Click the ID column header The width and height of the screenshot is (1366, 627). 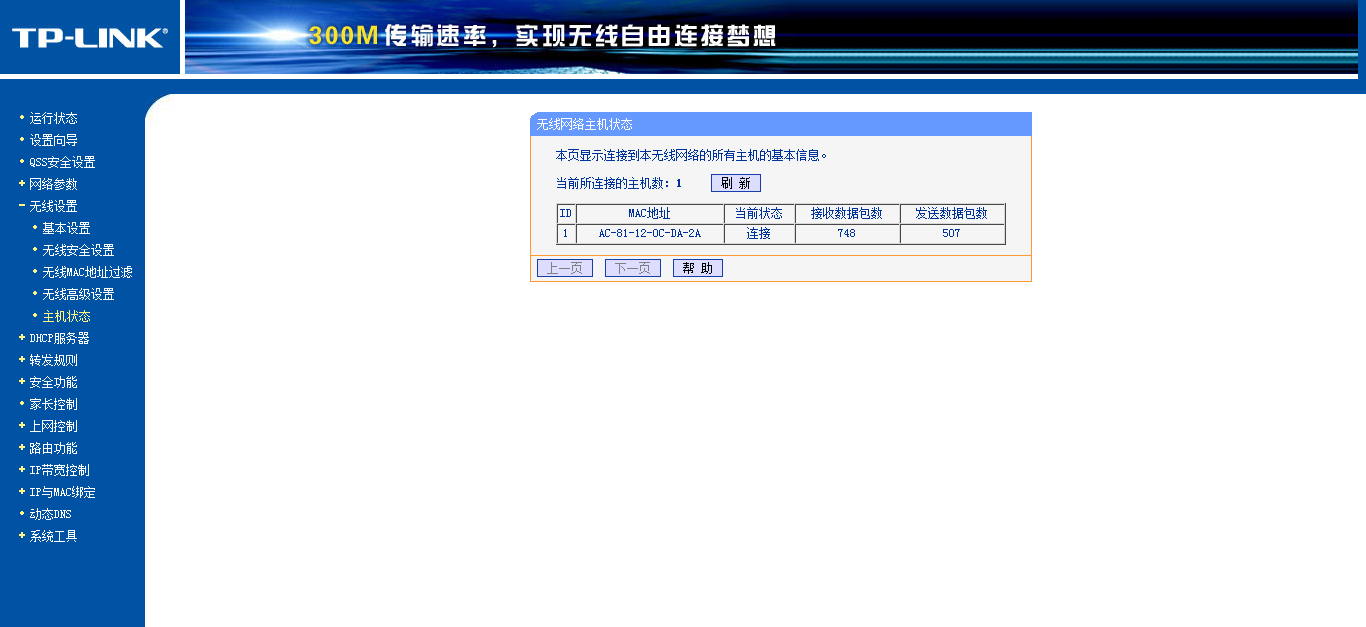[566, 214]
